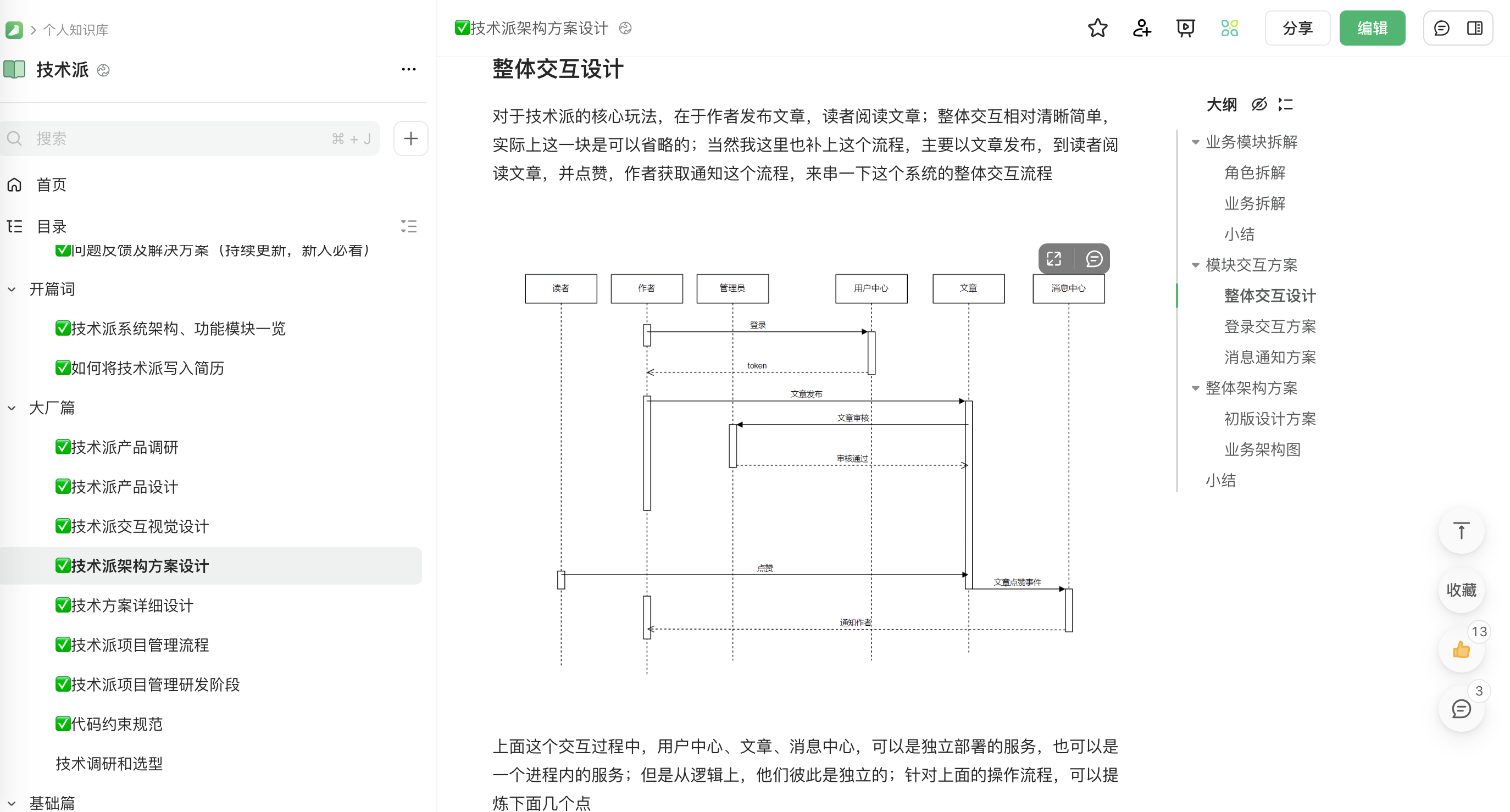1510x812 pixels.
Task: Click the 分享 button
Action: tap(1297, 28)
